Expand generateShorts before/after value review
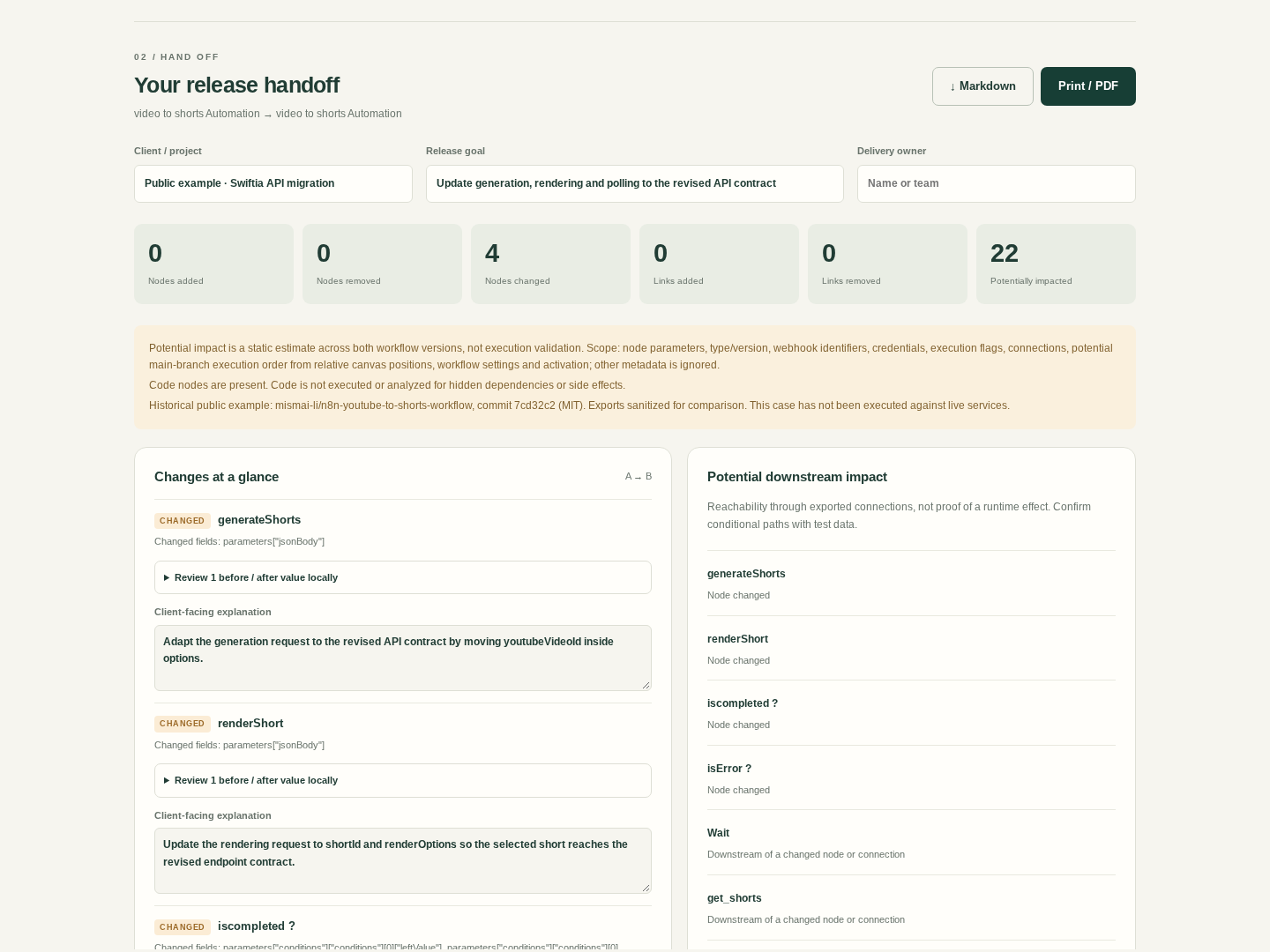The height and width of the screenshot is (952, 1270). click(403, 577)
